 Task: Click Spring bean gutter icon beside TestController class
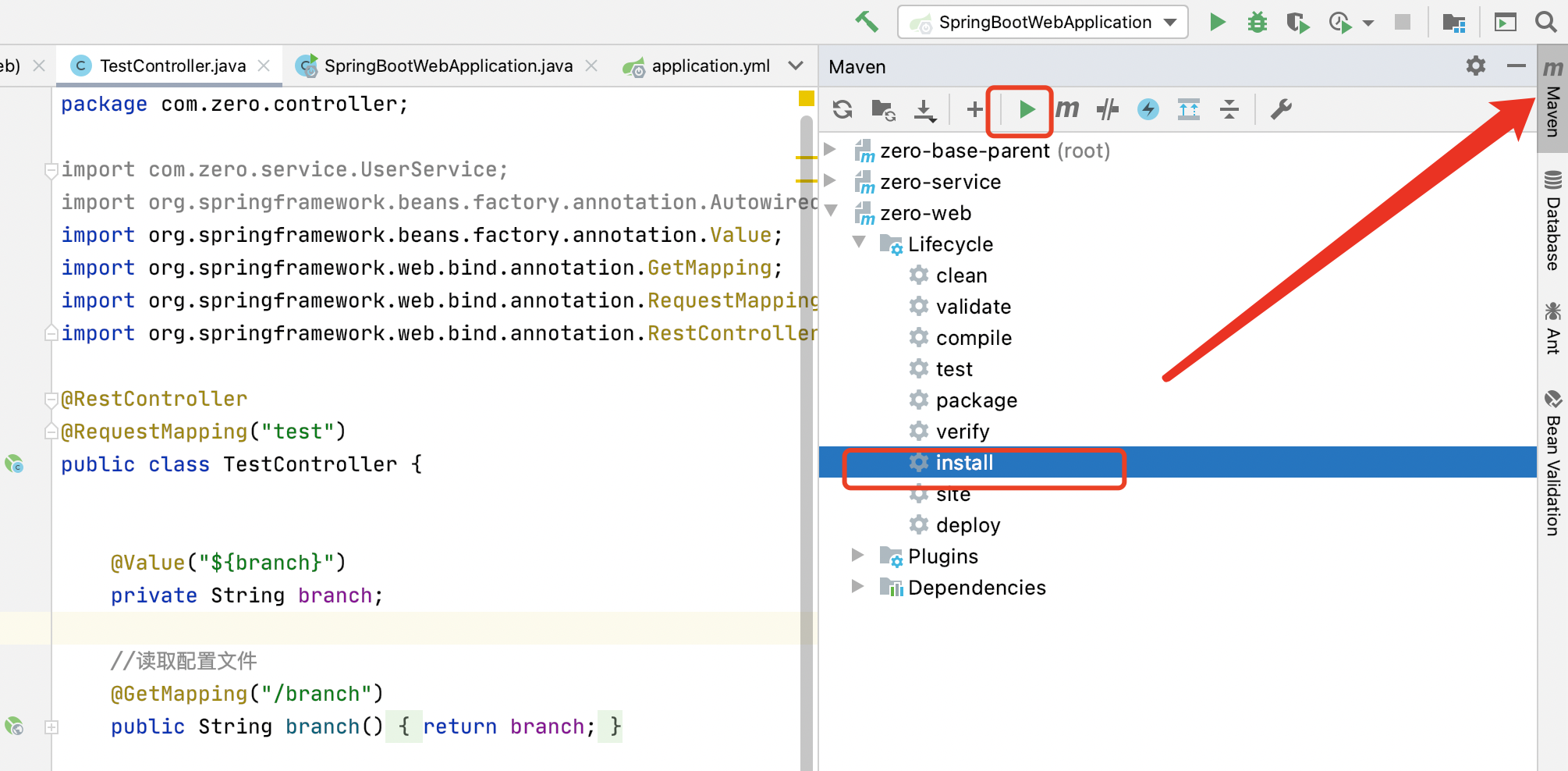pos(14,464)
